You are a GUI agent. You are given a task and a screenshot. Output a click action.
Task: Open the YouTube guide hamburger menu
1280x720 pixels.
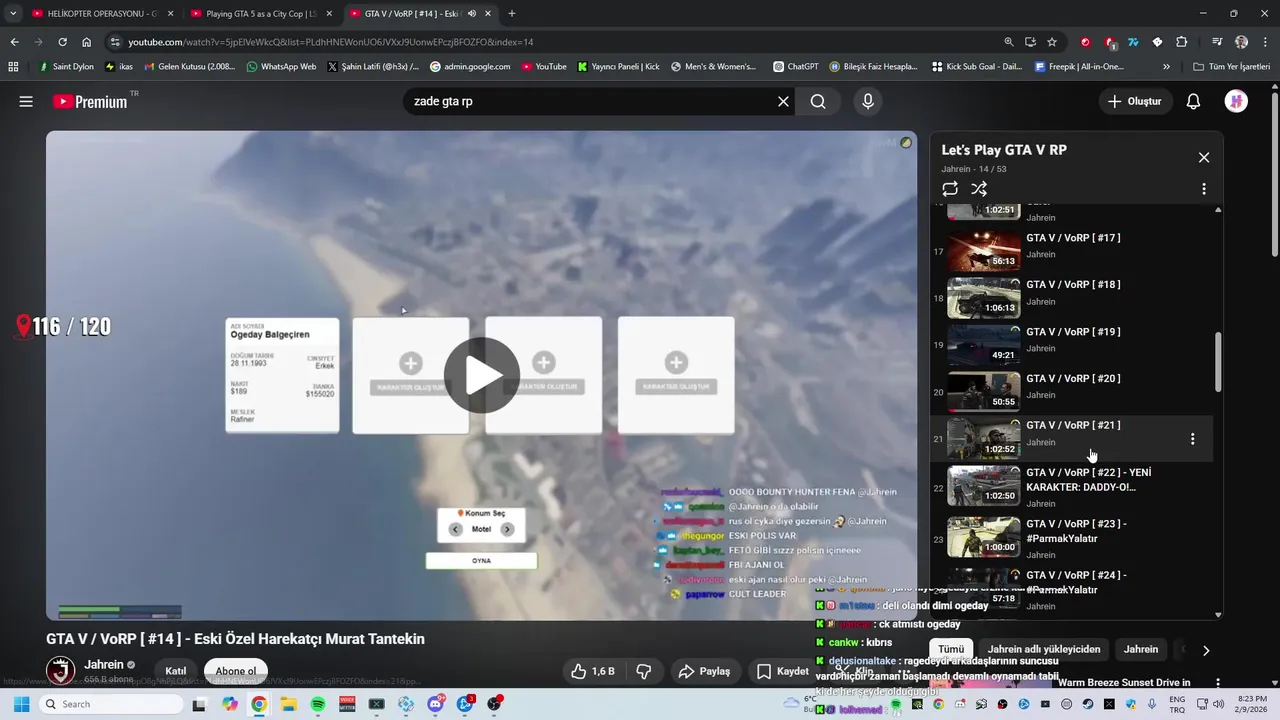click(26, 101)
